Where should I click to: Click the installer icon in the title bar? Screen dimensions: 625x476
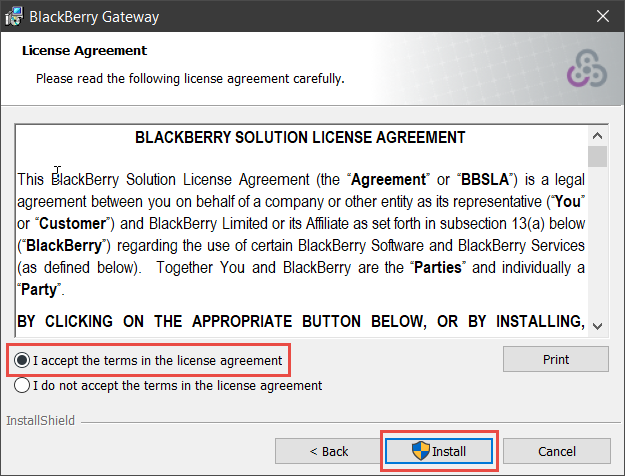[x=14, y=16]
